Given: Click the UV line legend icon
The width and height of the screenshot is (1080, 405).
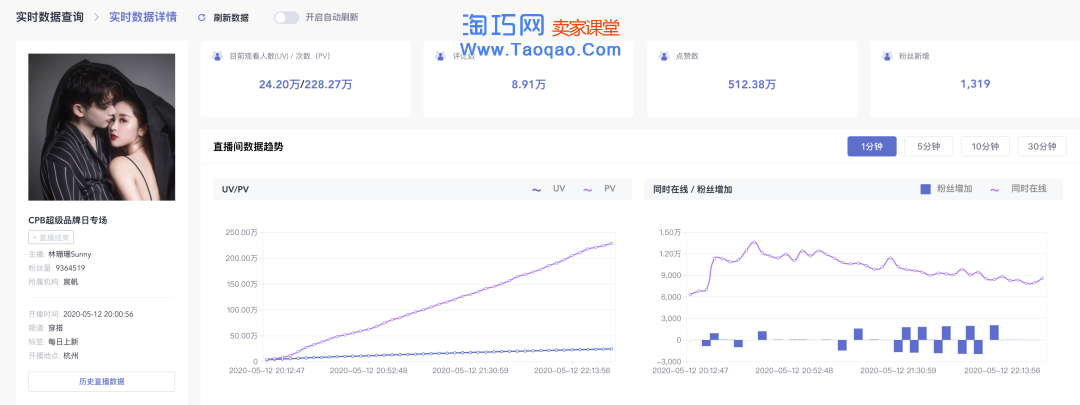Looking at the screenshot, I should [537, 188].
